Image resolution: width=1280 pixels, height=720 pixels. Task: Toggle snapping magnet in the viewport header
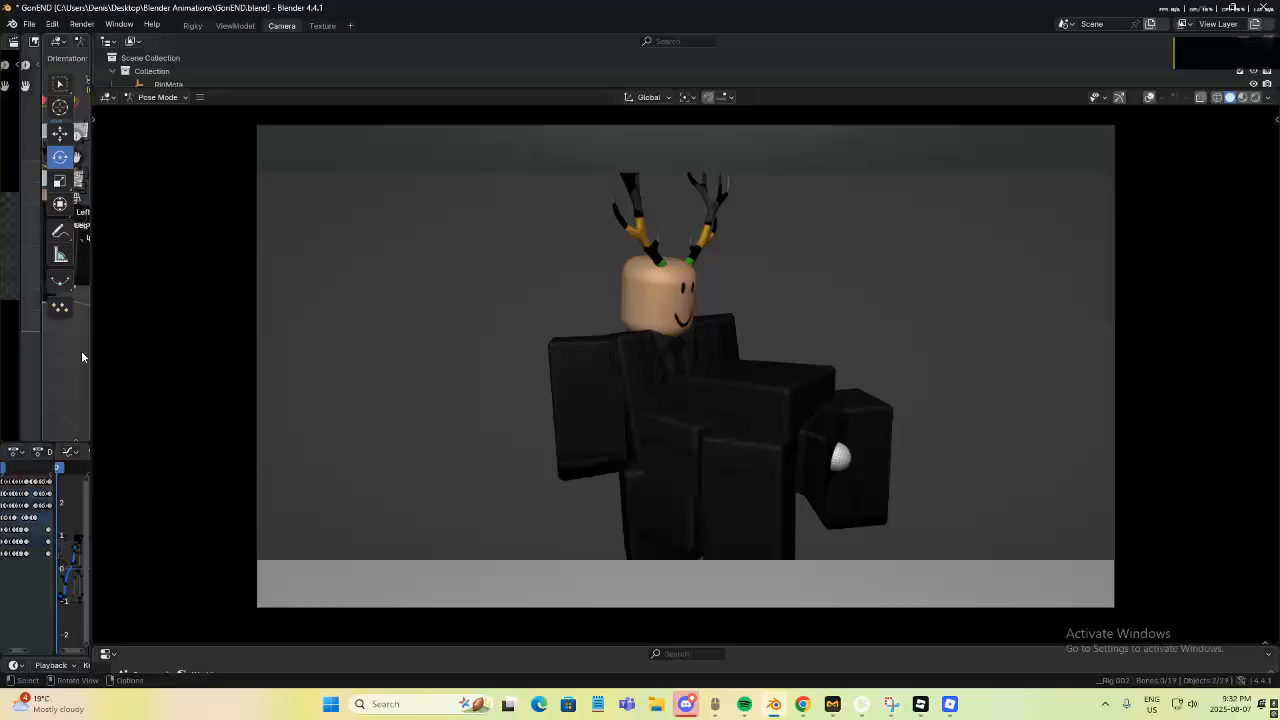(708, 97)
